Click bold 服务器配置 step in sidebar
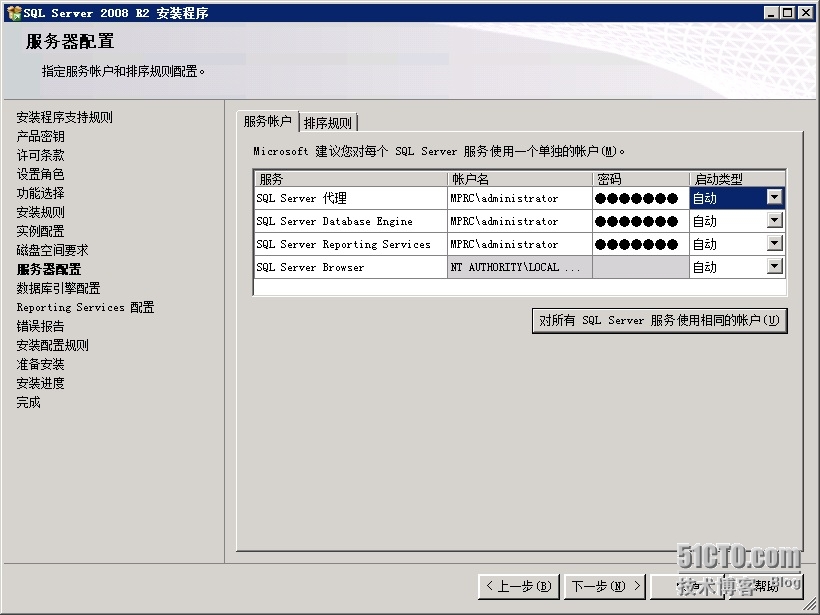Viewport: 820px width, 615px height. click(49, 269)
